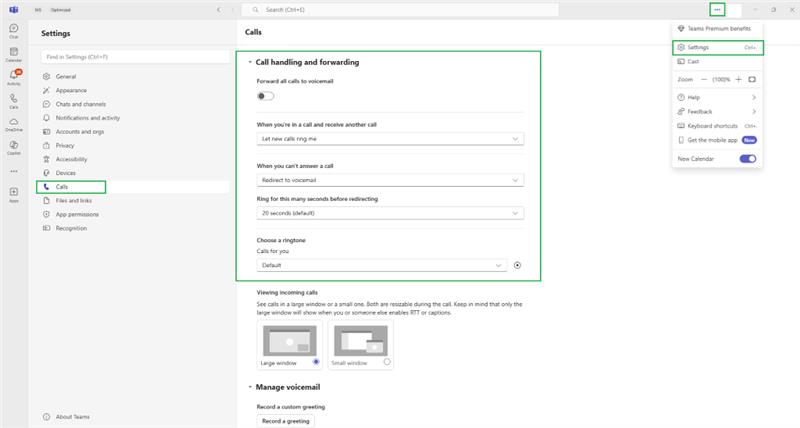Click the Recognition icon

(x=46, y=228)
